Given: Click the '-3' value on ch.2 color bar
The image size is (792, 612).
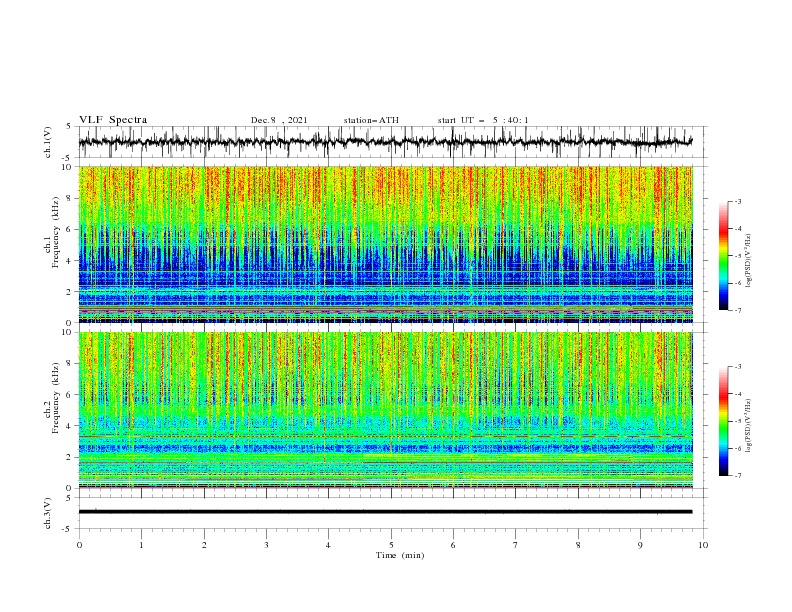Looking at the screenshot, I should 738,367.
